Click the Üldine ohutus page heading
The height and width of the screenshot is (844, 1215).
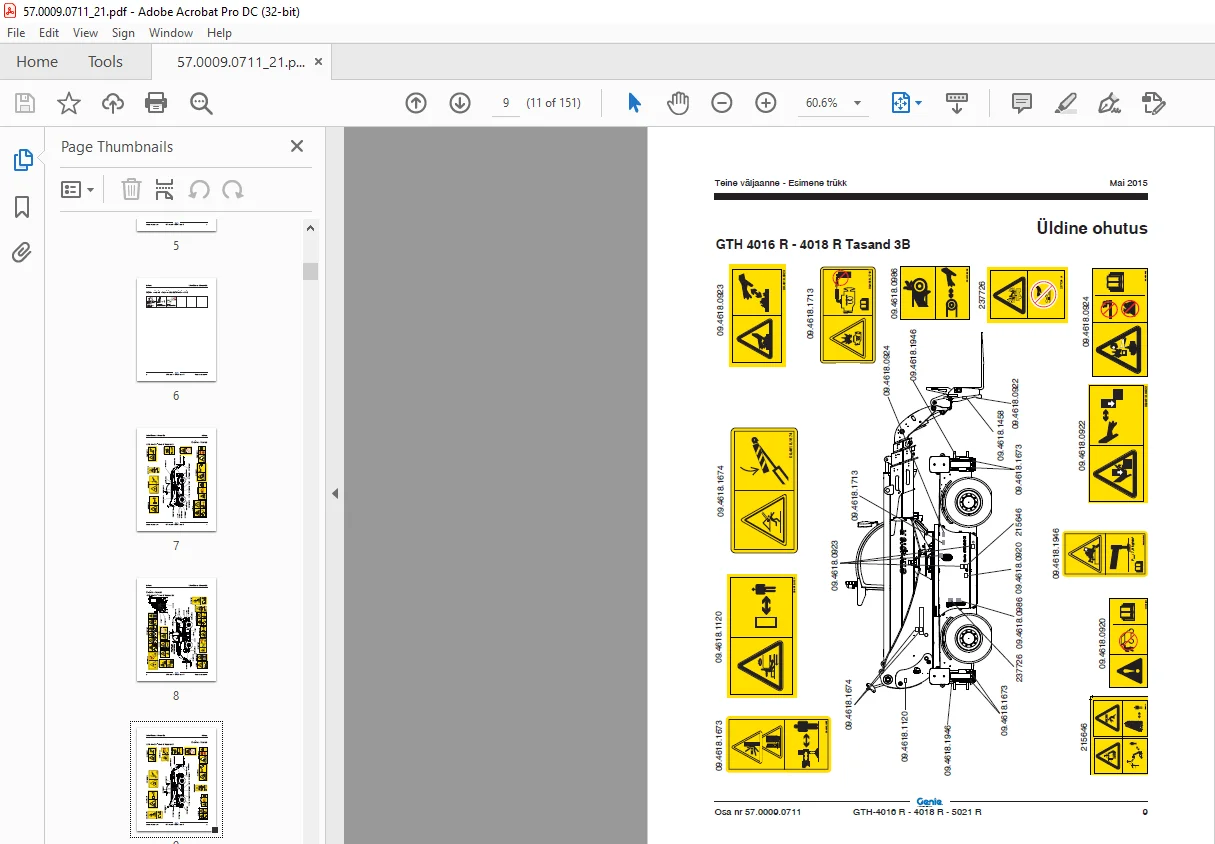pos(1092,228)
